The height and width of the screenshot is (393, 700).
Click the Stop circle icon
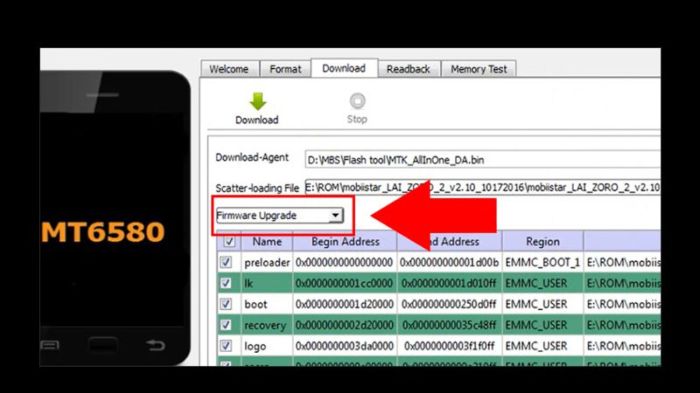click(357, 101)
